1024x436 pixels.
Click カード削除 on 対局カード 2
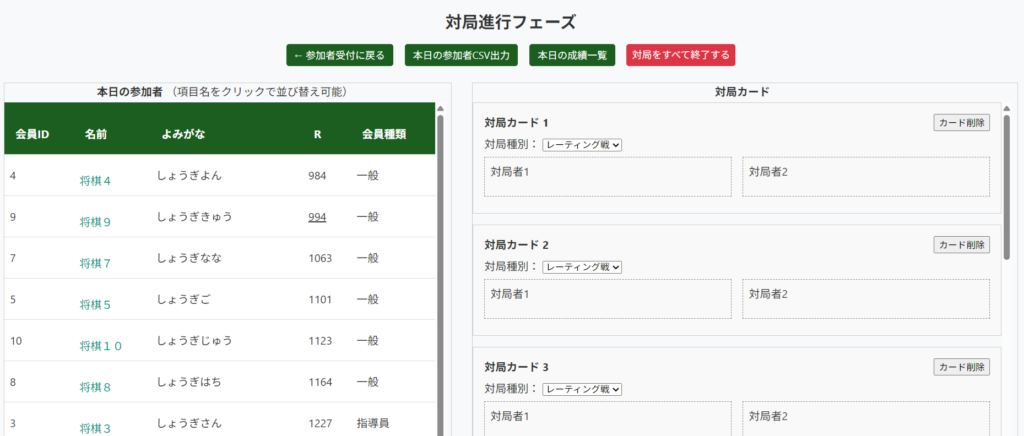click(961, 245)
